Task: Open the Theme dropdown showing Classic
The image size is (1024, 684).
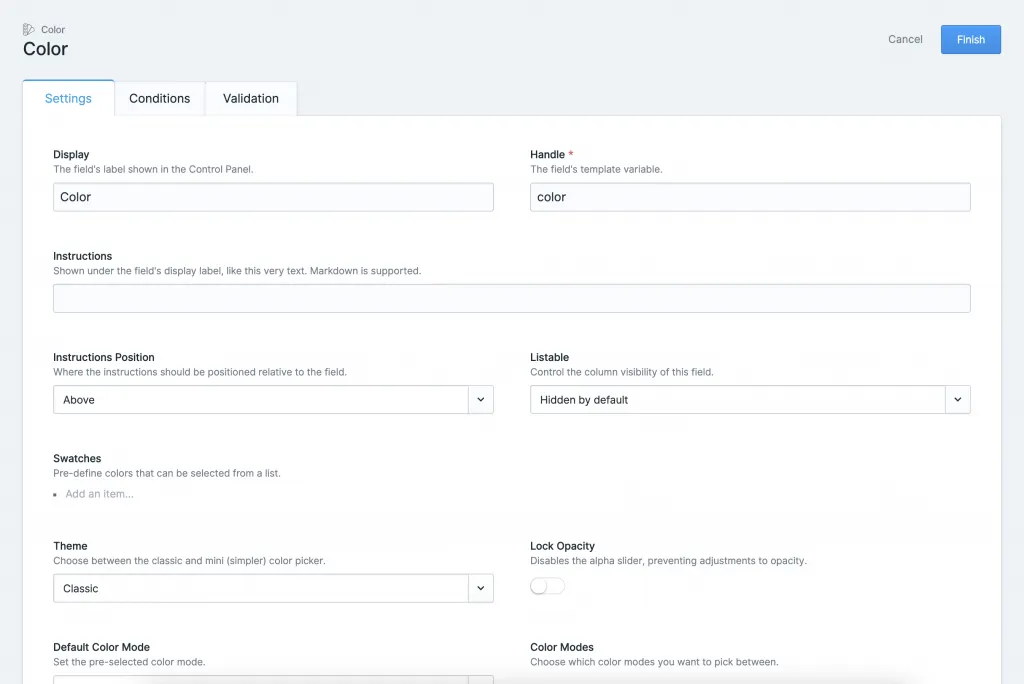Action: (273, 588)
